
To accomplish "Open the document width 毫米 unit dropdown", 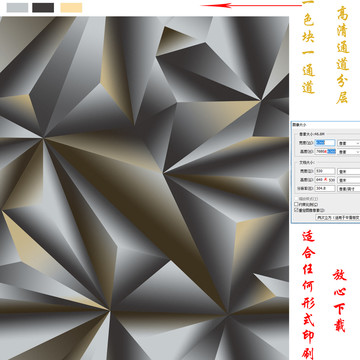I will (349, 171).
